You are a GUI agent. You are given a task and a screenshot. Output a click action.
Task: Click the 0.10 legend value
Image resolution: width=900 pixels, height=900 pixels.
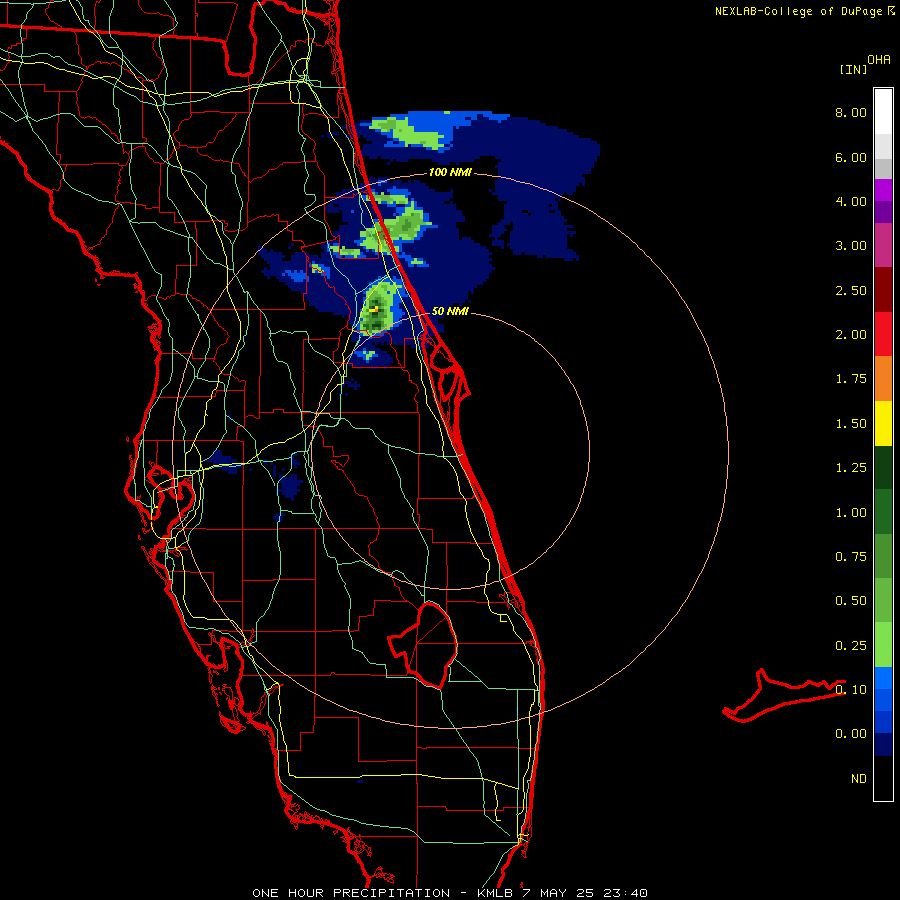(x=851, y=690)
